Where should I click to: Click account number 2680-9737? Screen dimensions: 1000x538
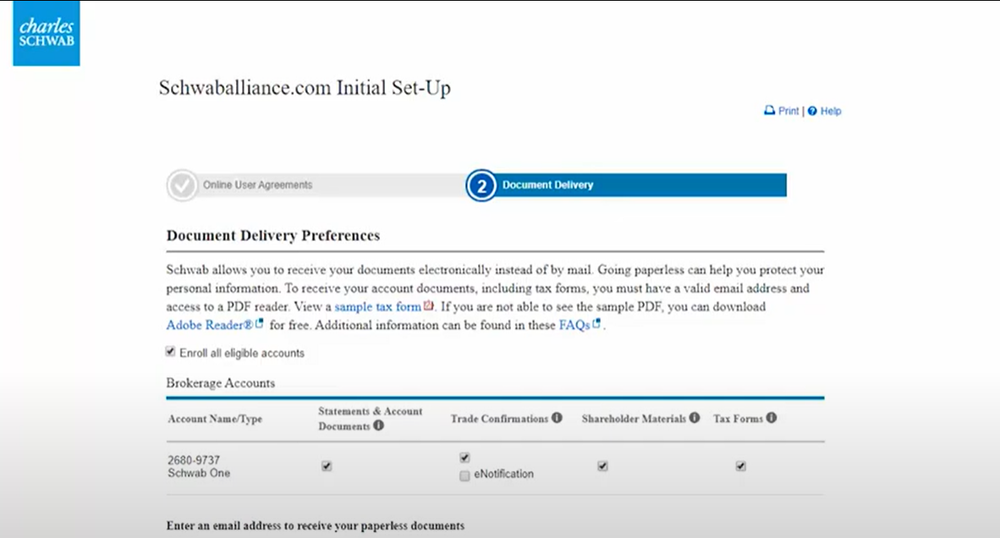point(194,460)
